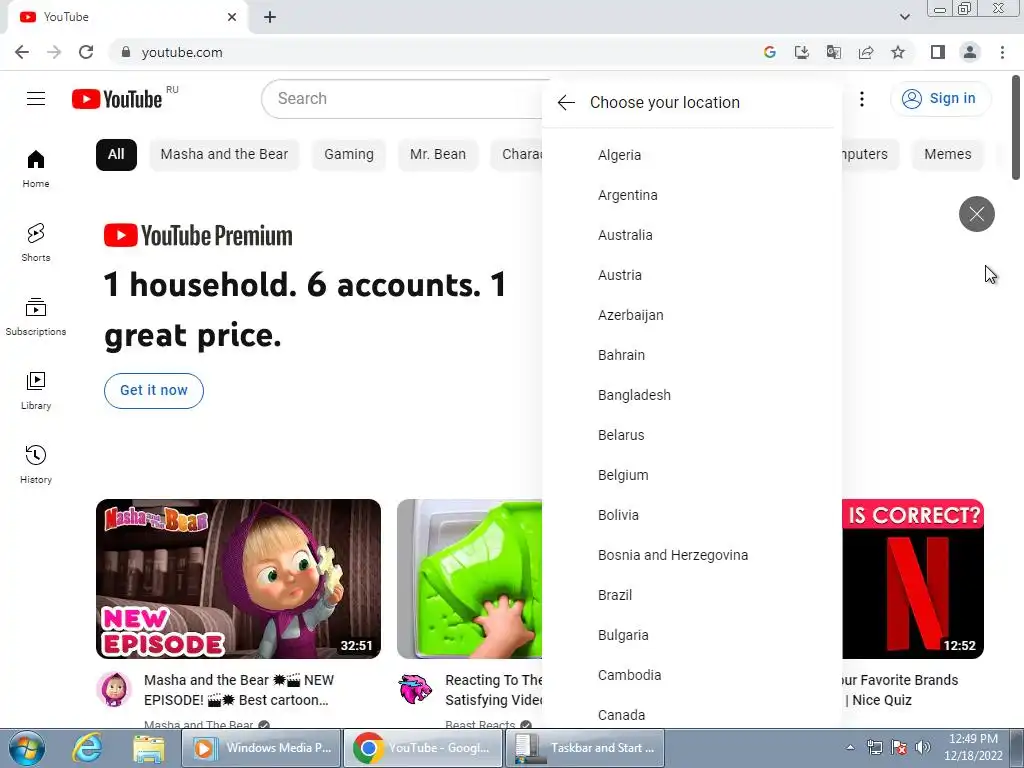Open the green slime video thumbnail
Viewport: 1024px width, 768px height.
(x=470, y=579)
